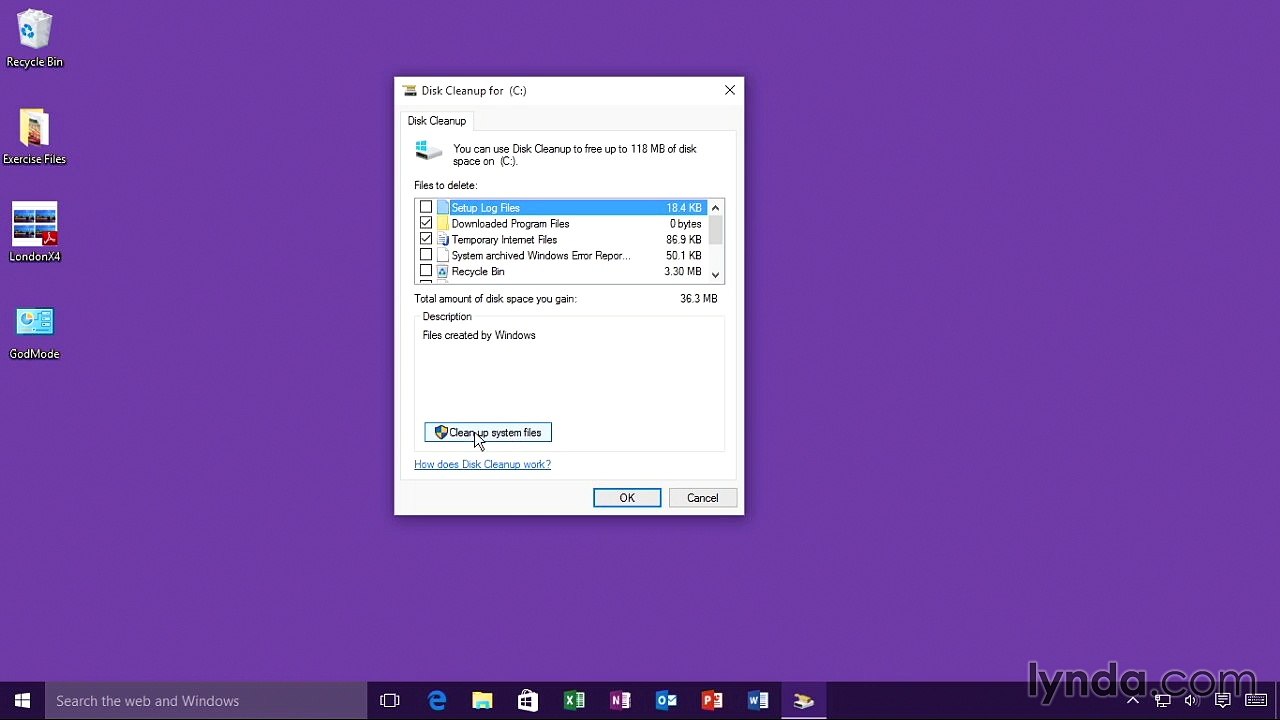Uncheck the Downloaded Program Files checkbox
This screenshot has height=720, width=1280.
tap(426, 224)
